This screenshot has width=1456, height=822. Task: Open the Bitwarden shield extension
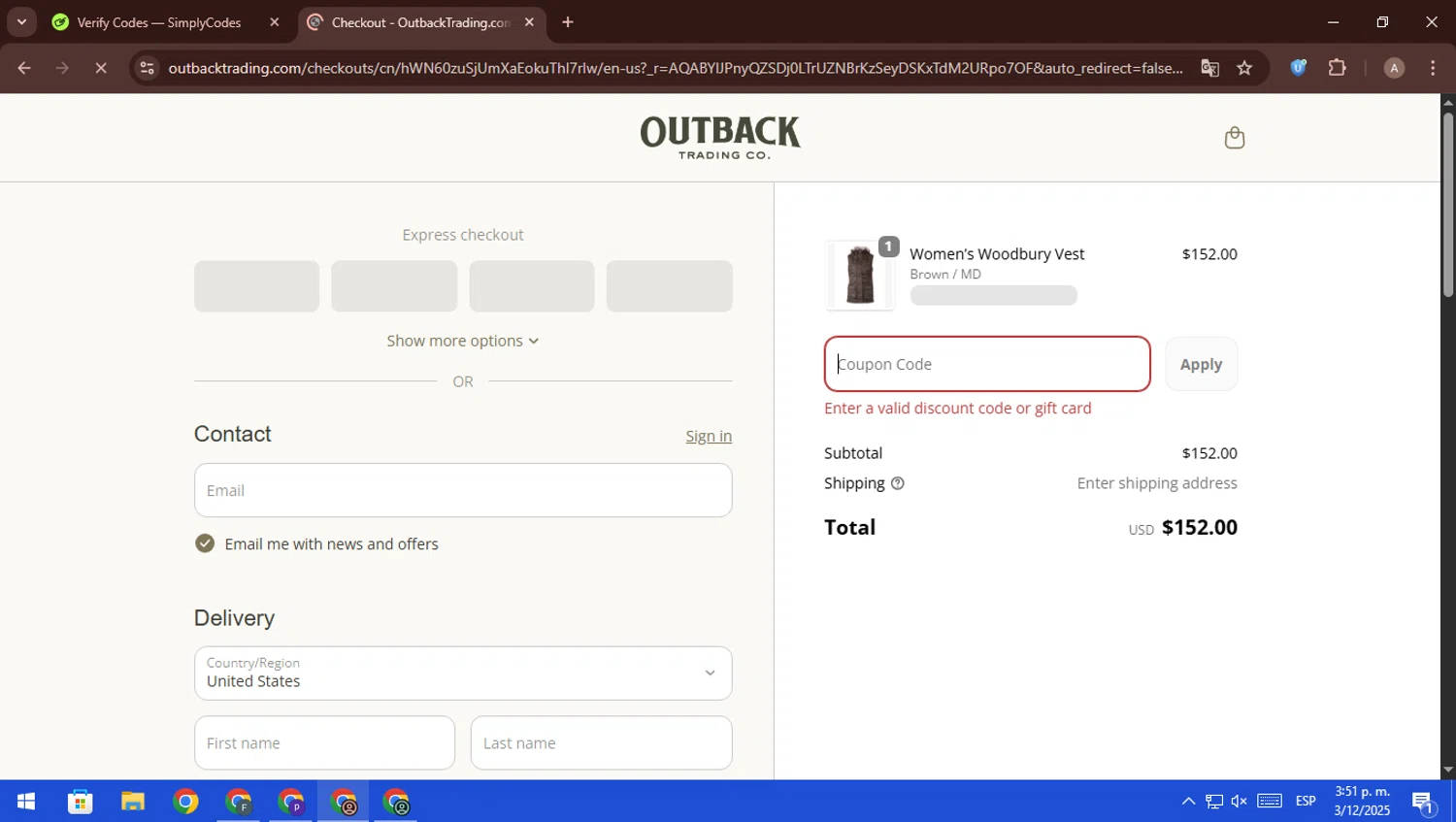(1298, 68)
